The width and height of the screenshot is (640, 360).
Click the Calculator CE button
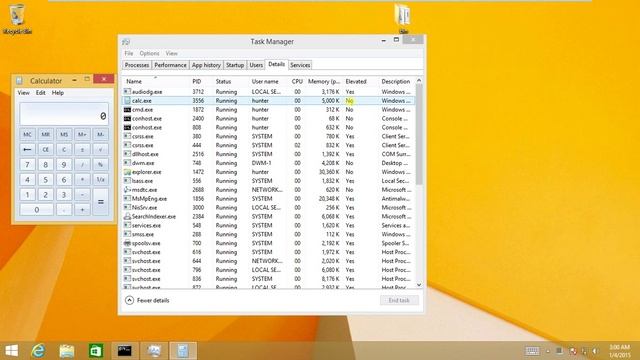(46, 149)
